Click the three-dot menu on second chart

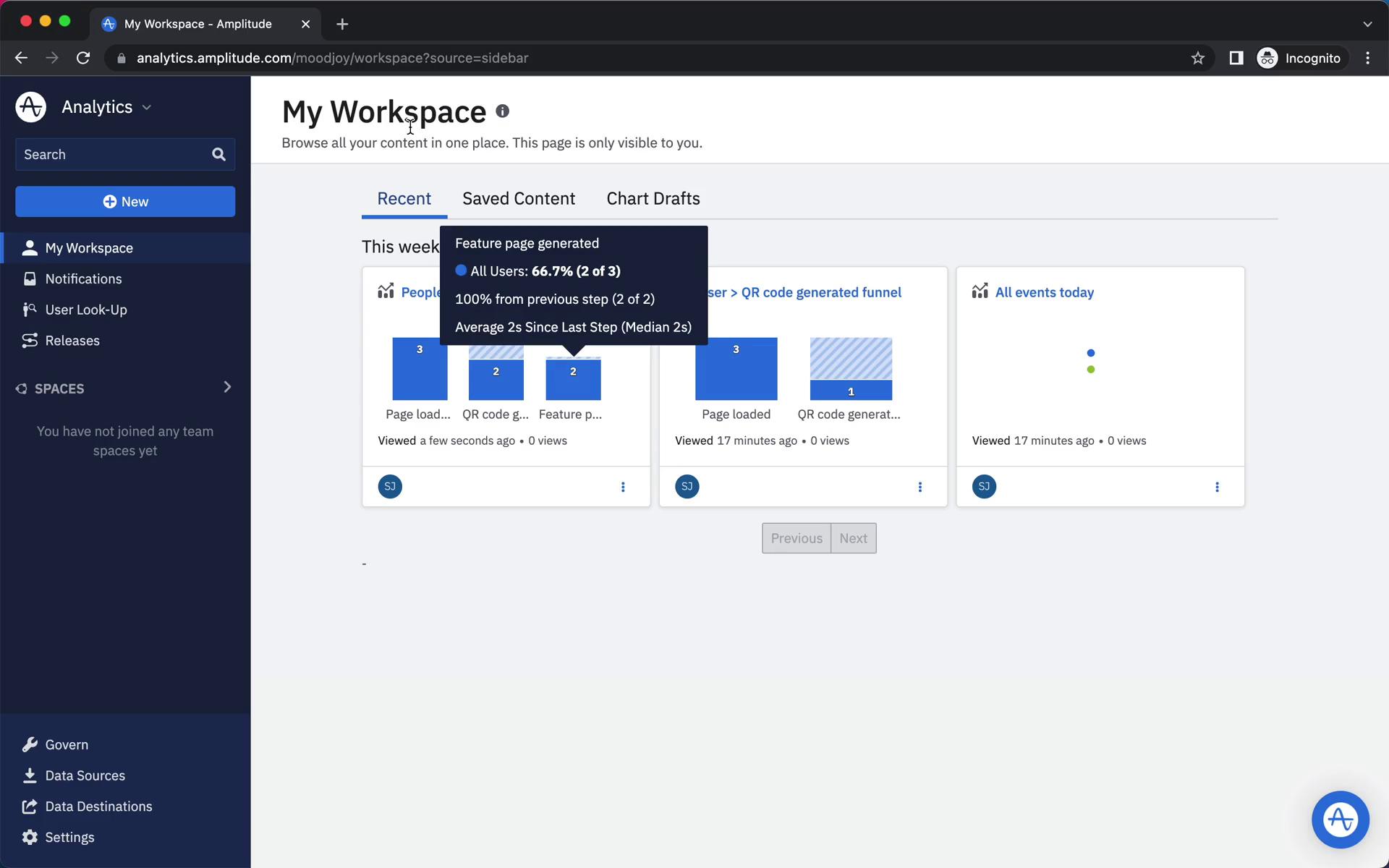[x=920, y=487]
